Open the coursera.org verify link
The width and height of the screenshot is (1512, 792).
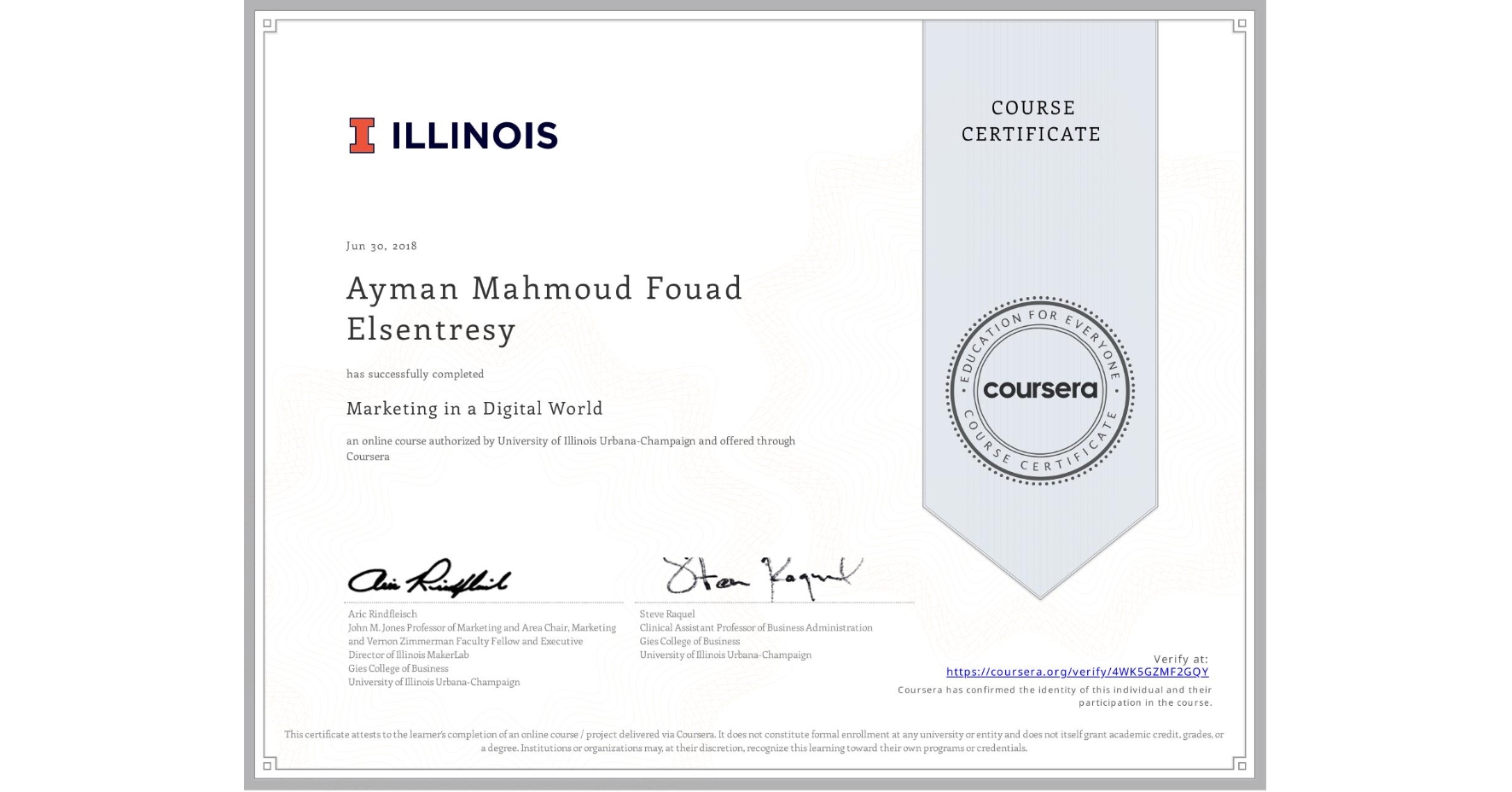click(1077, 672)
